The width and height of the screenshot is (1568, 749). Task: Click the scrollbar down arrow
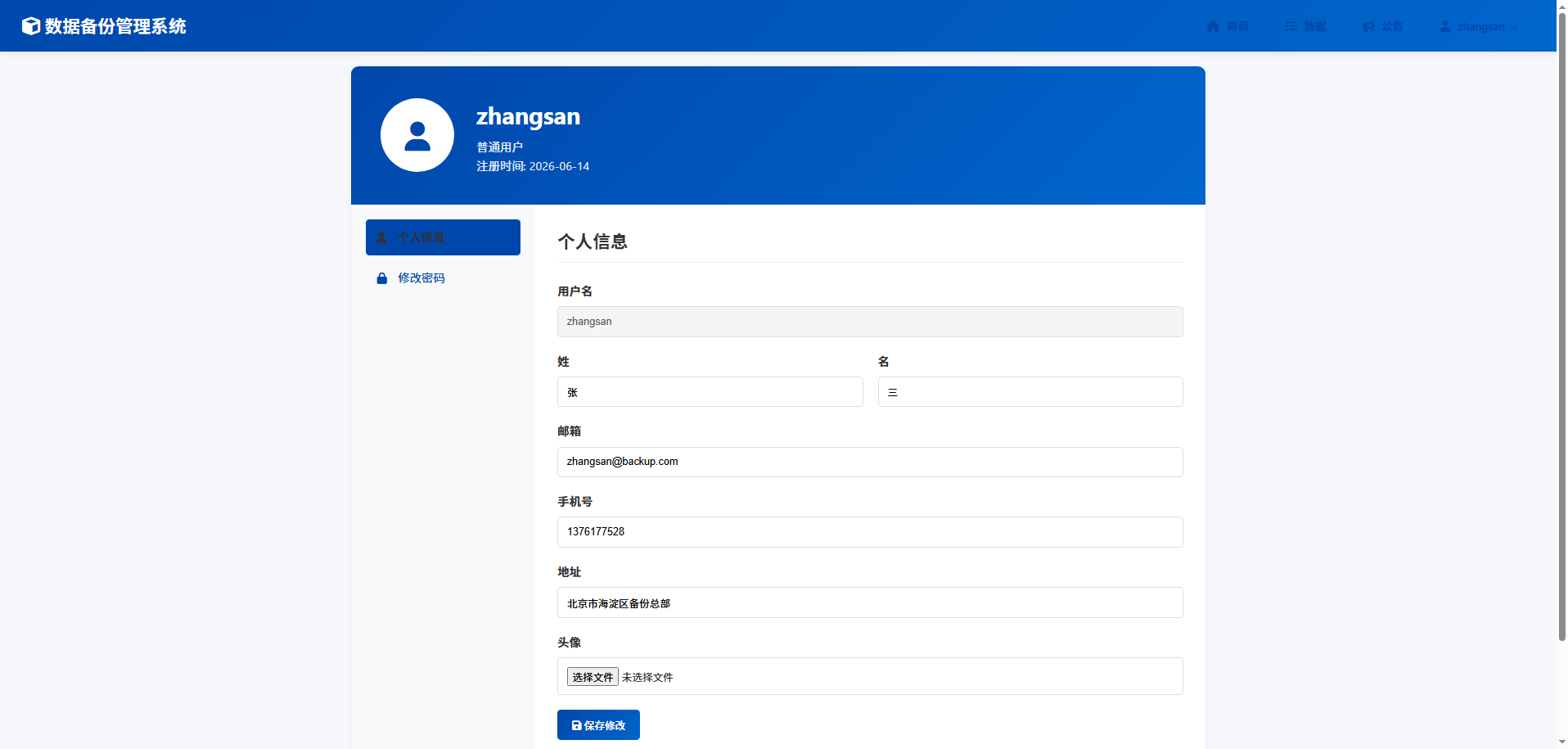pos(1561,742)
